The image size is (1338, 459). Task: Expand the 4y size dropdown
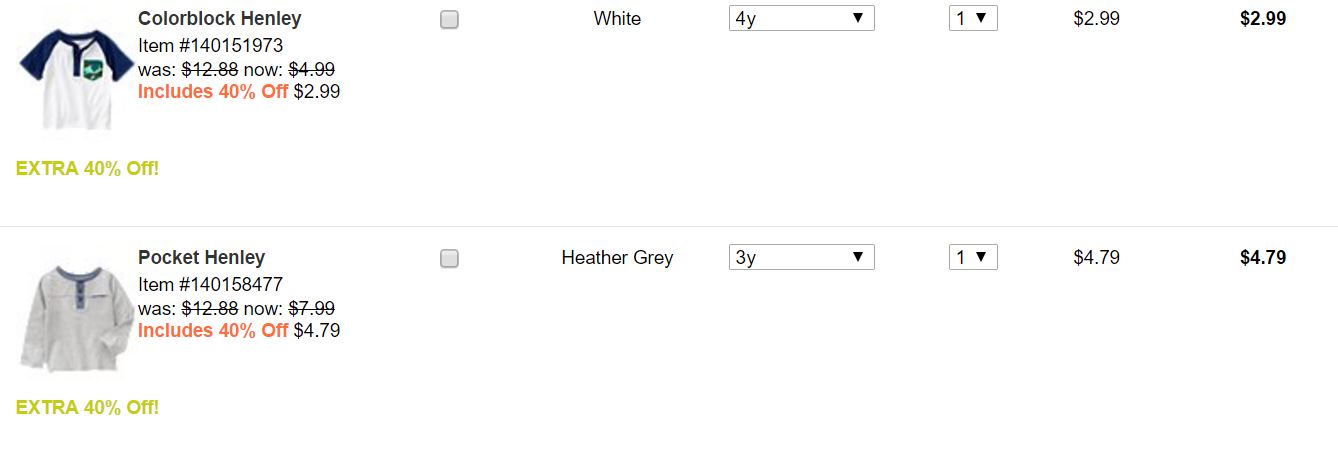coord(801,19)
